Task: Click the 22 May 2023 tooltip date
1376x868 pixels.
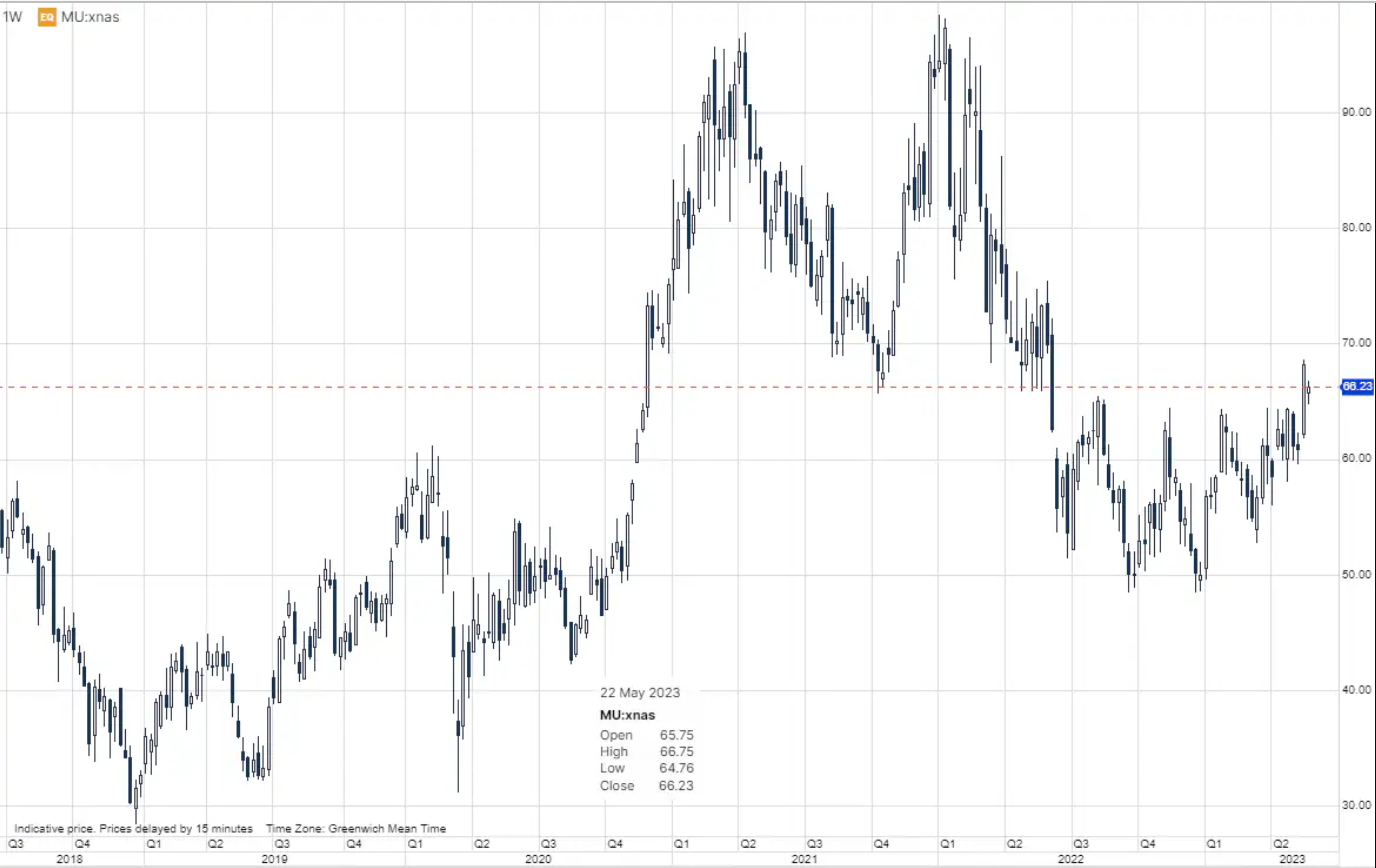Action: [638, 692]
